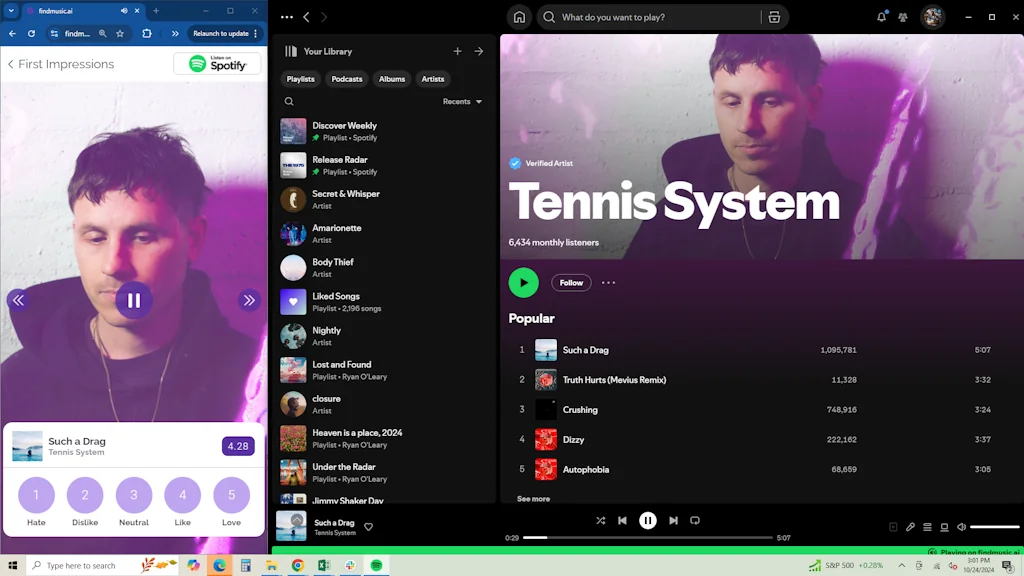The width and height of the screenshot is (1024, 576).
Task: Adjust the volume slider
Action: pyautogui.click(x=994, y=527)
